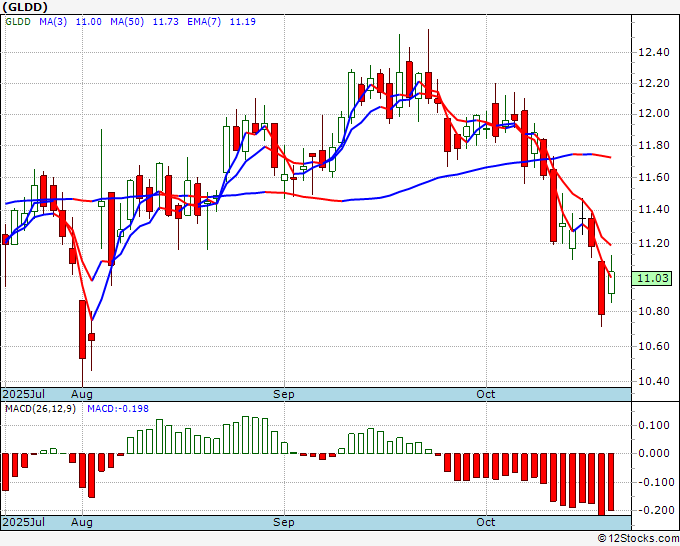Click the 10.40 price axis label
Viewport: 680px width, 546px height.
click(654, 382)
